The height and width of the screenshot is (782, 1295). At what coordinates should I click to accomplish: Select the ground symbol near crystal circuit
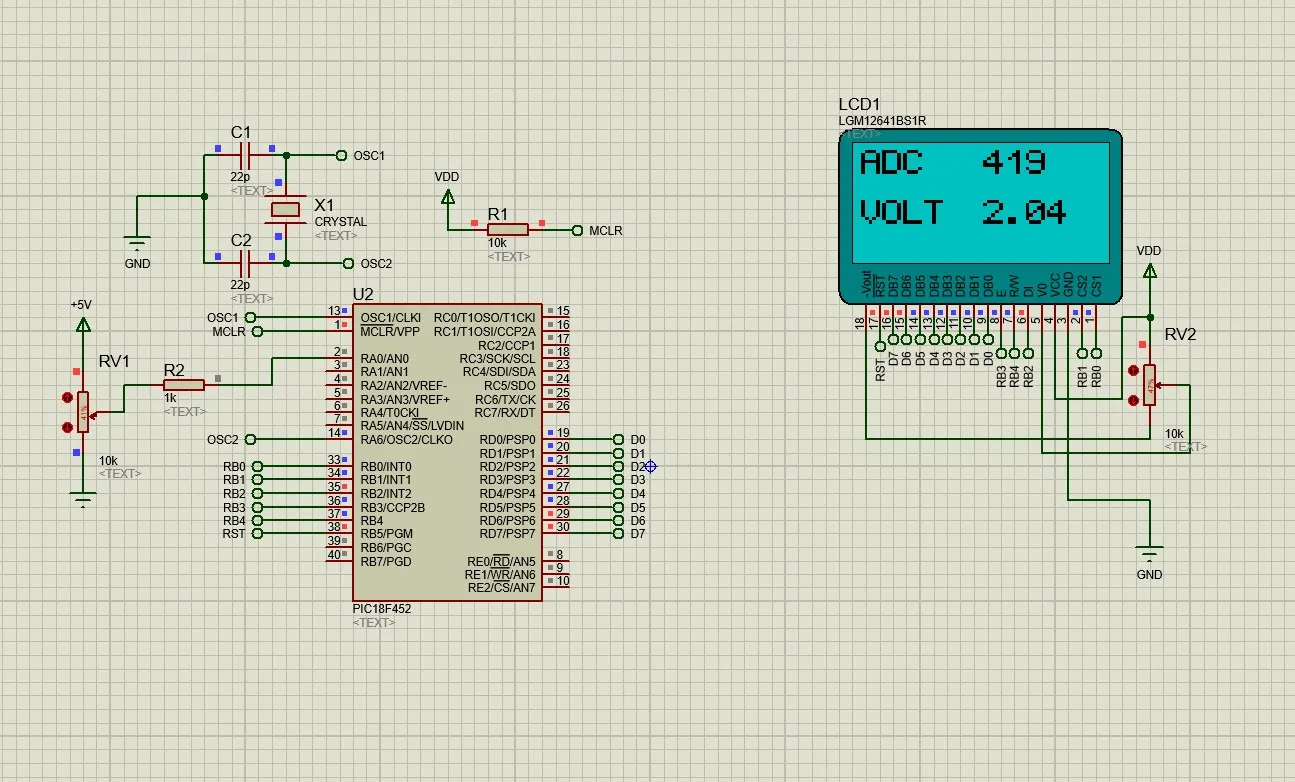coord(137,242)
